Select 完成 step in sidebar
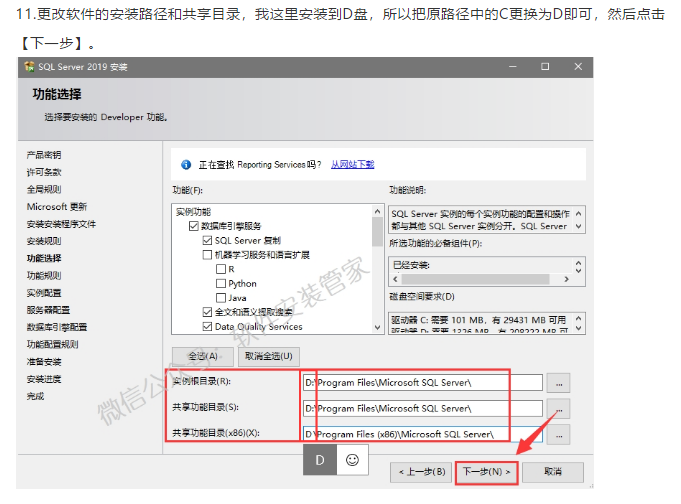 (x=35, y=396)
